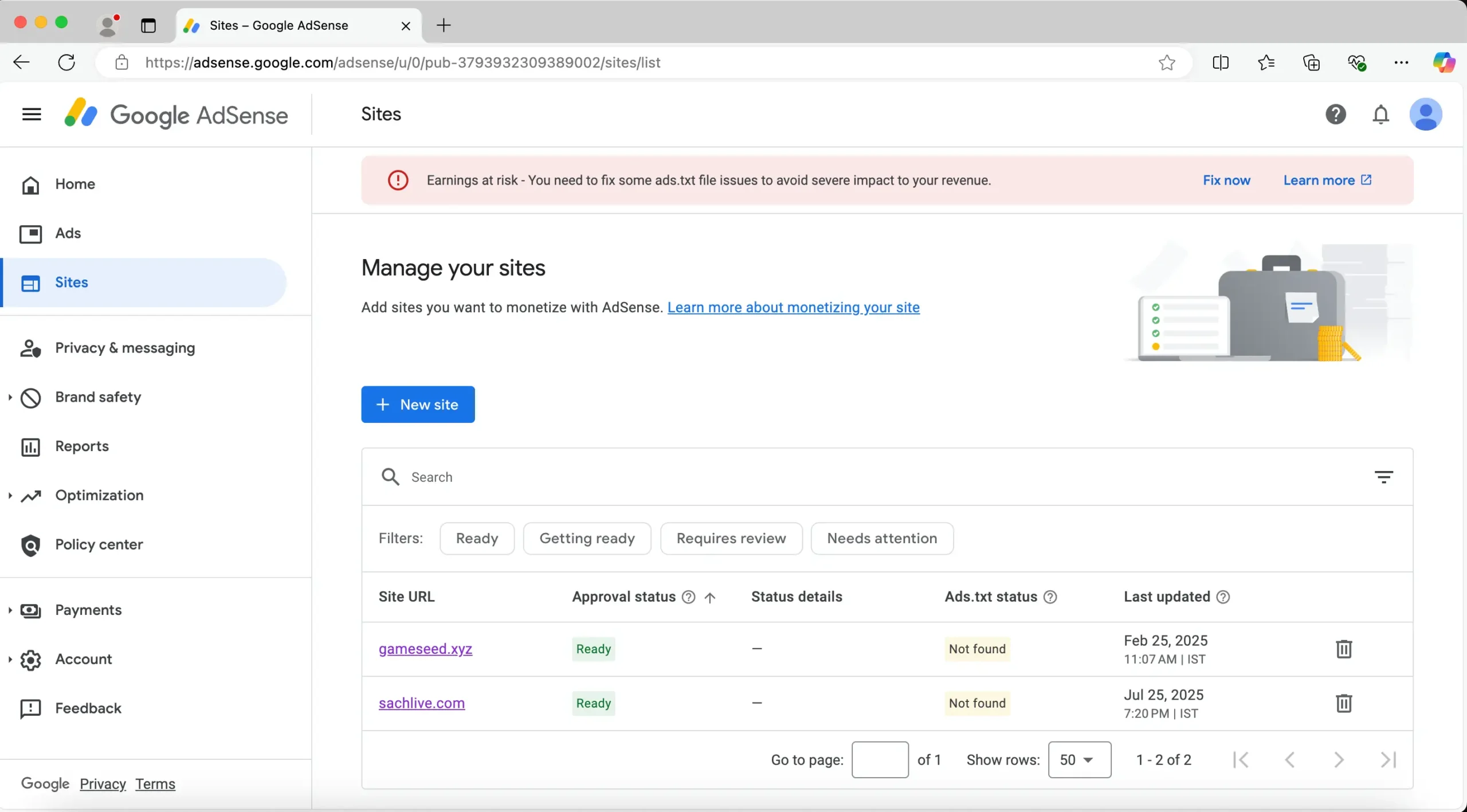Open browser settings and more menu
The image size is (1467, 812).
coord(1401,62)
